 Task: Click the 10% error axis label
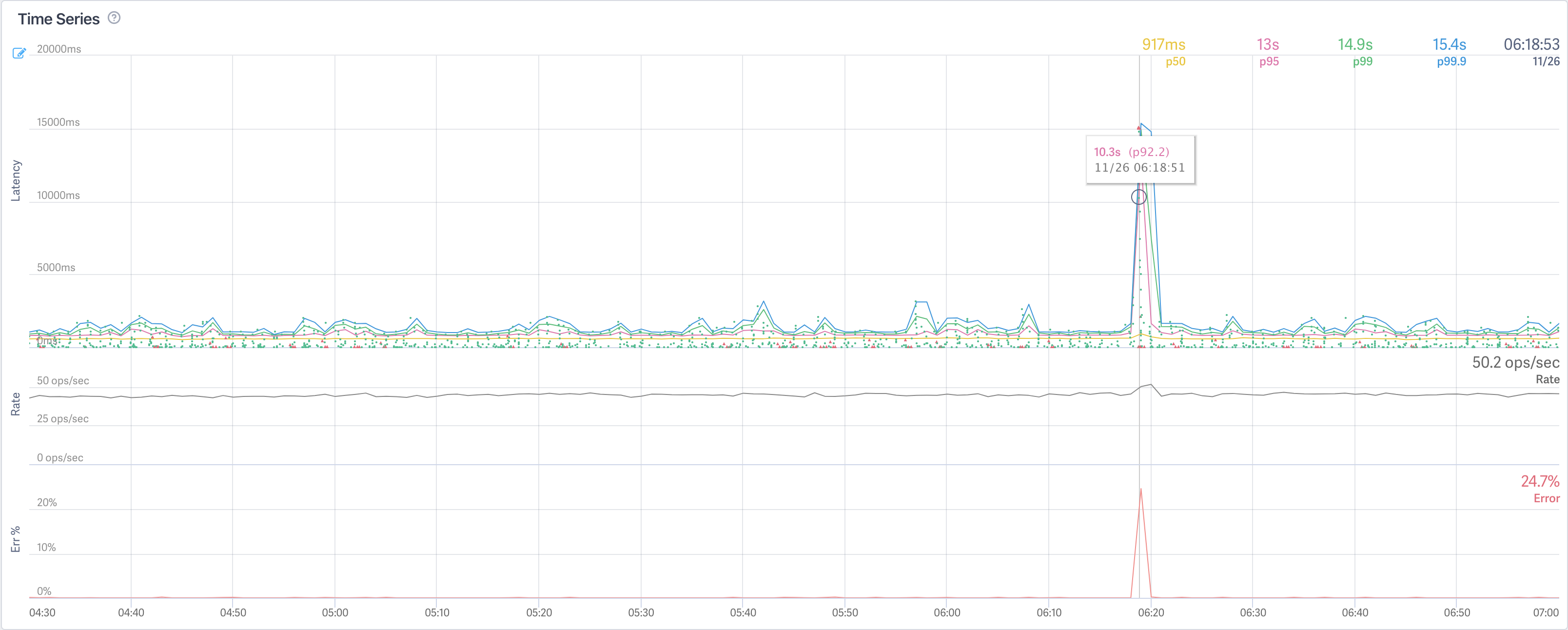pyautogui.click(x=46, y=547)
